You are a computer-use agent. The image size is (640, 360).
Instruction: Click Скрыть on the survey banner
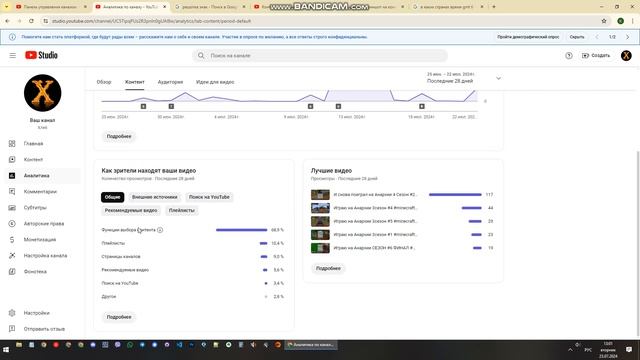point(577,37)
